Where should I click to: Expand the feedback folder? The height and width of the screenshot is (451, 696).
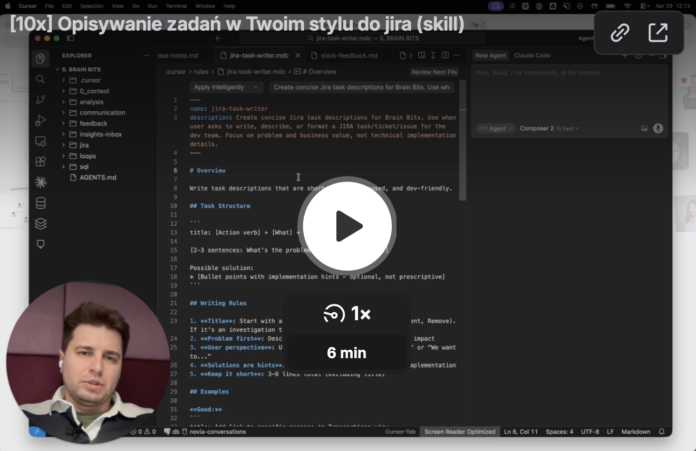93,123
